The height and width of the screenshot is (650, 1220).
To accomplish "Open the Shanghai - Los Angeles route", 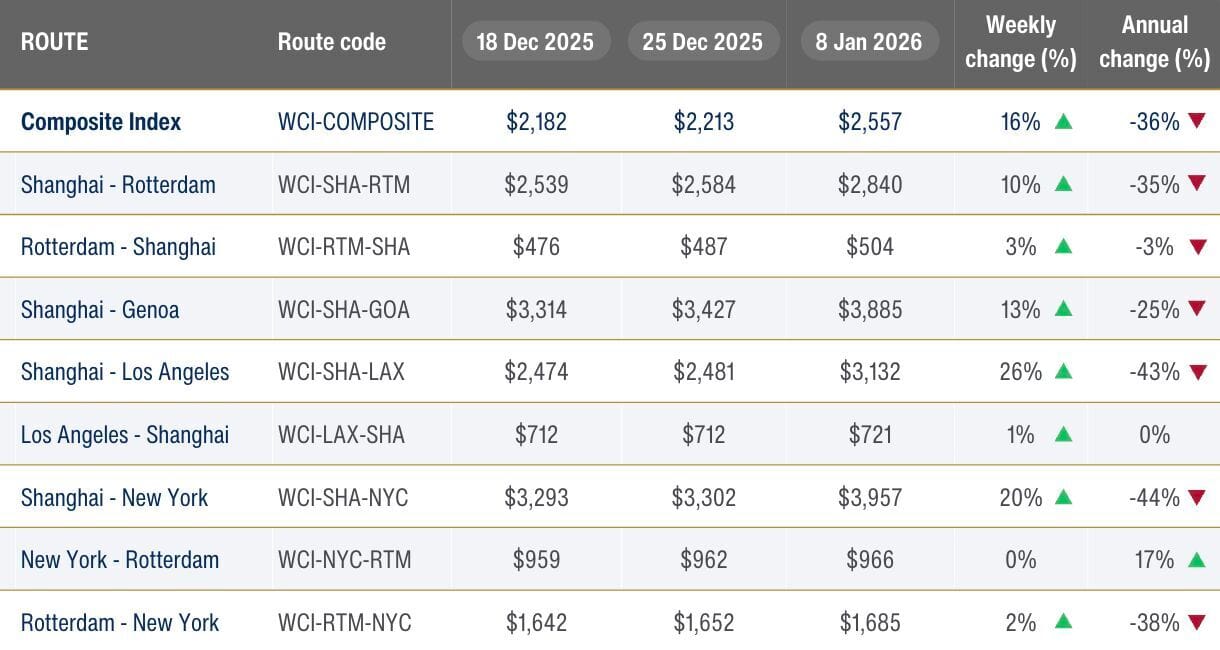I will (x=125, y=372).
